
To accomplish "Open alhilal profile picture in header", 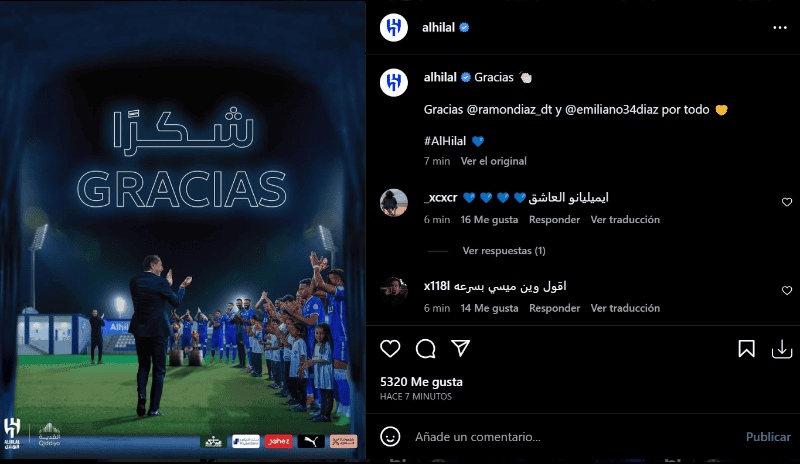I will tap(394, 28).
